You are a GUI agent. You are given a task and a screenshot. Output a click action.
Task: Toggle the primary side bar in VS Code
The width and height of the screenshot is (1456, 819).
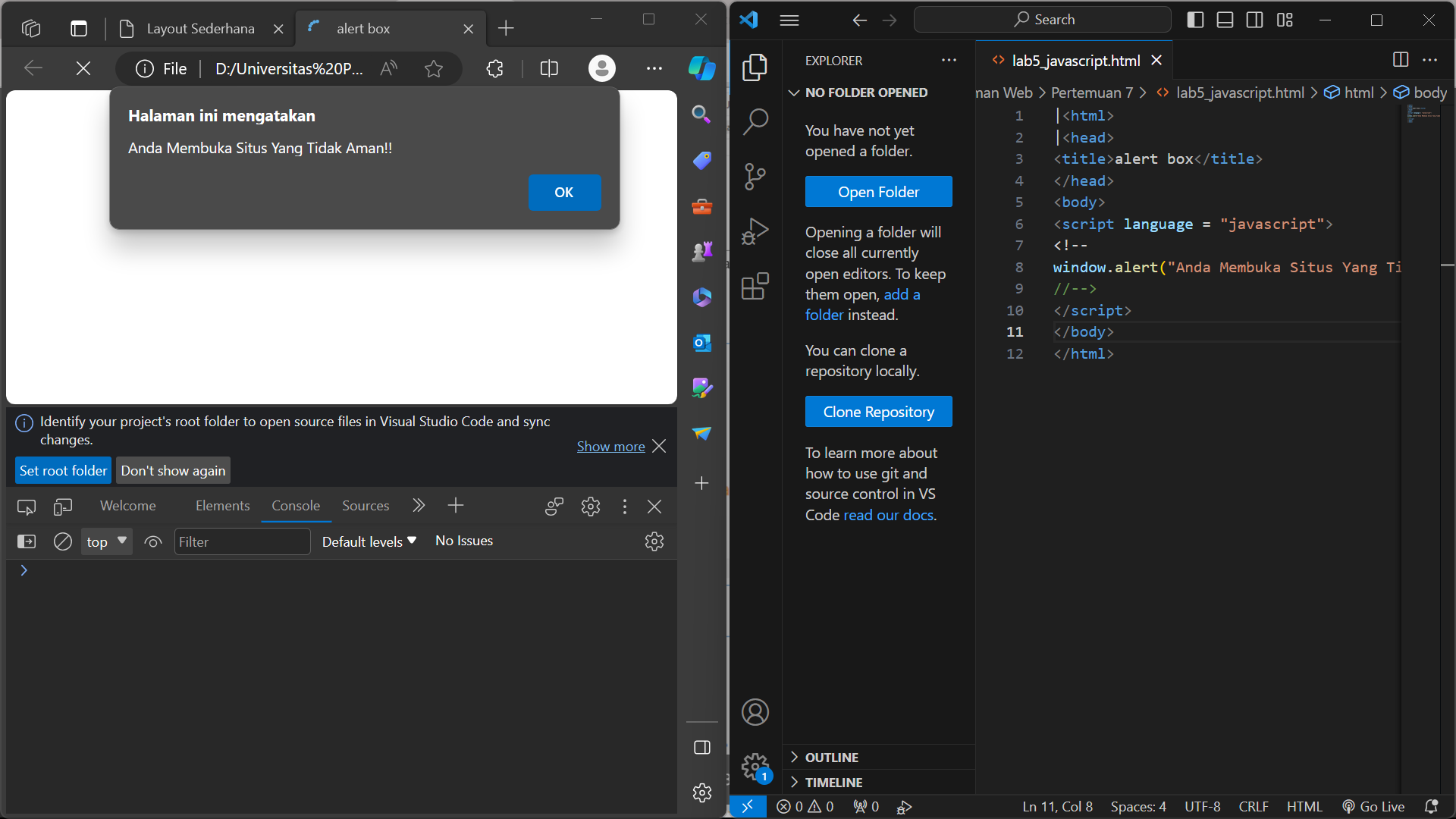(x=1195, y=20)
